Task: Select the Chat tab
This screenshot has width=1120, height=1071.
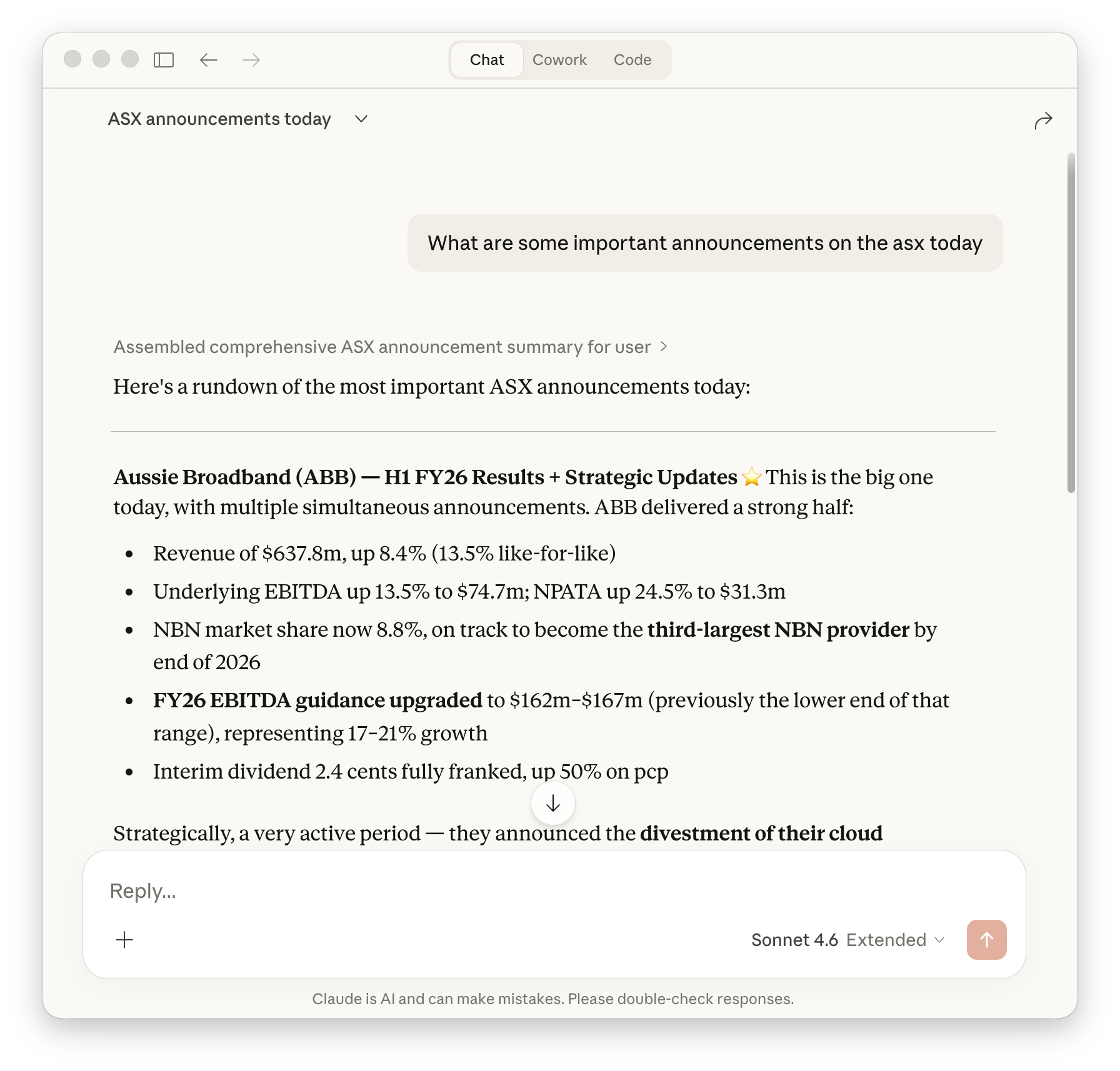Action: pyautogui.click(x=486, y=59)
